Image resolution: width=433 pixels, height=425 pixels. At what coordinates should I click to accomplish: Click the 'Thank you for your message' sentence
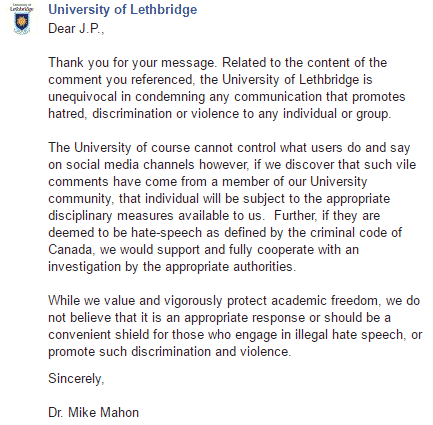[x=133, y=63]
